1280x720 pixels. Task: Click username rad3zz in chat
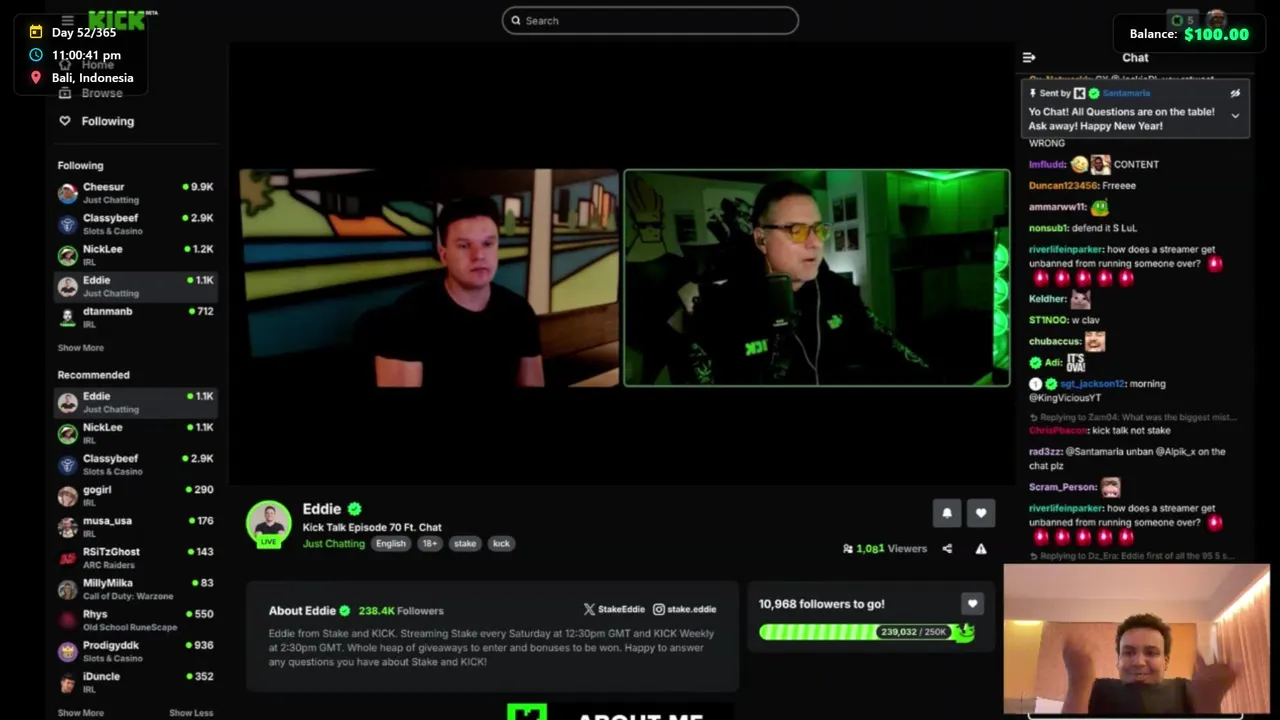(1045, 452)
